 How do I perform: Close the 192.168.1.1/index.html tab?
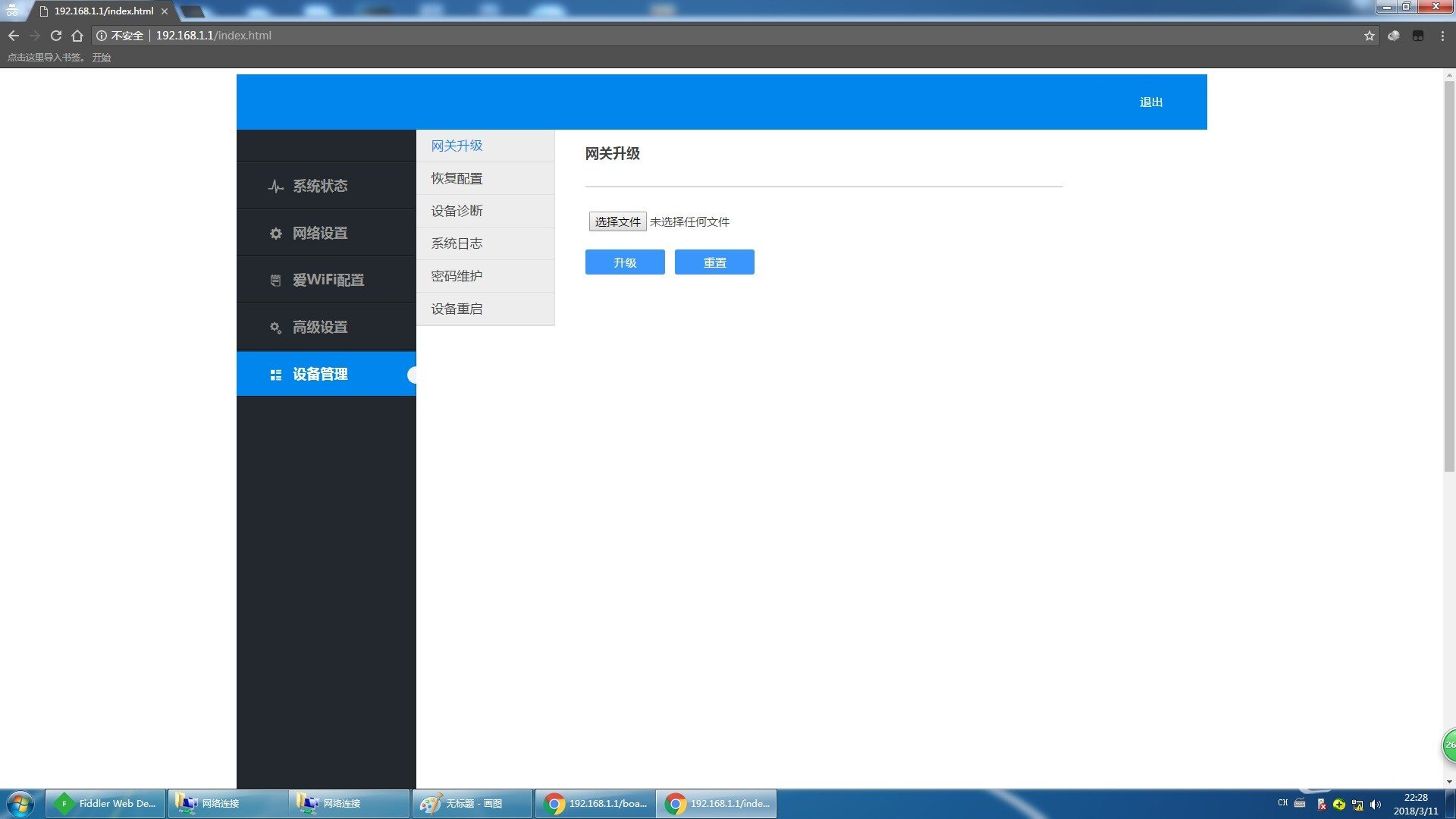(x=165, y=11)
